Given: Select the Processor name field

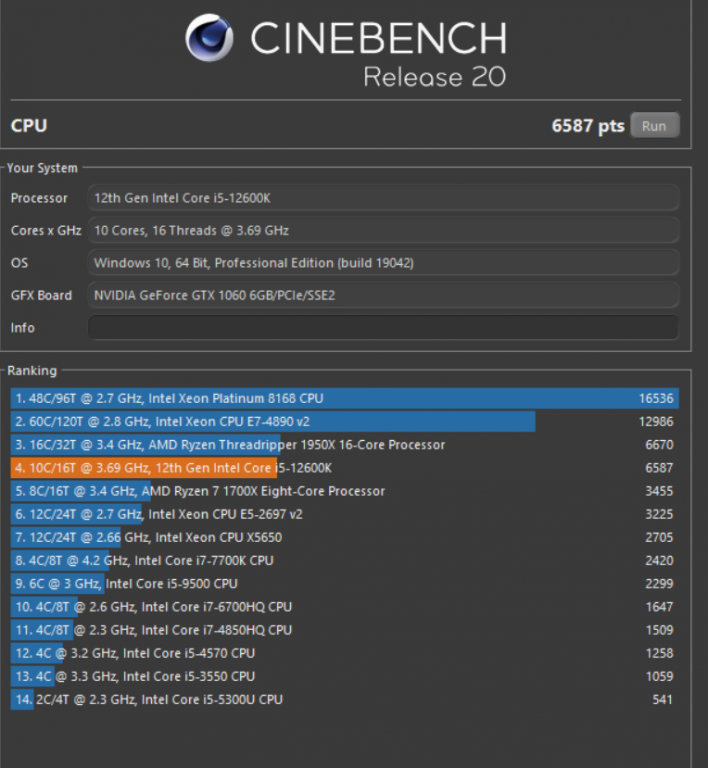Looking at the screenshot, I should click(x=383, y=198).
